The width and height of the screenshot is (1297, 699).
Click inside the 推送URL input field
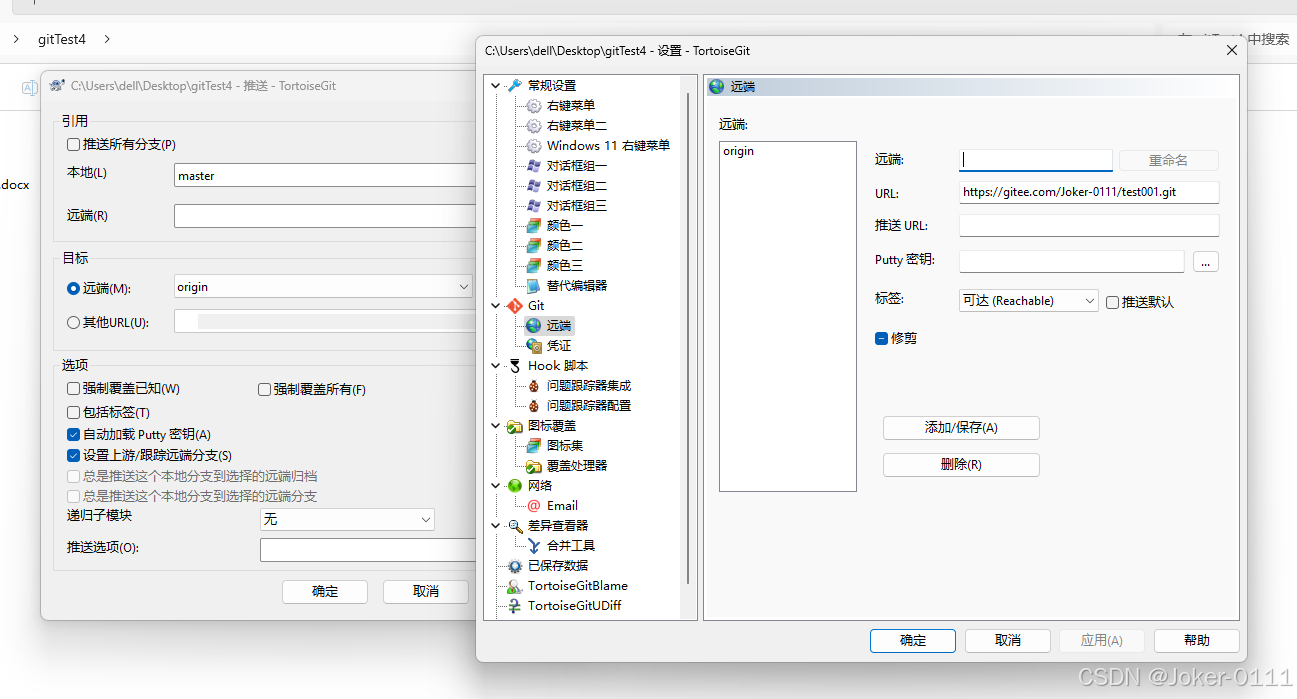[1088, 225]
